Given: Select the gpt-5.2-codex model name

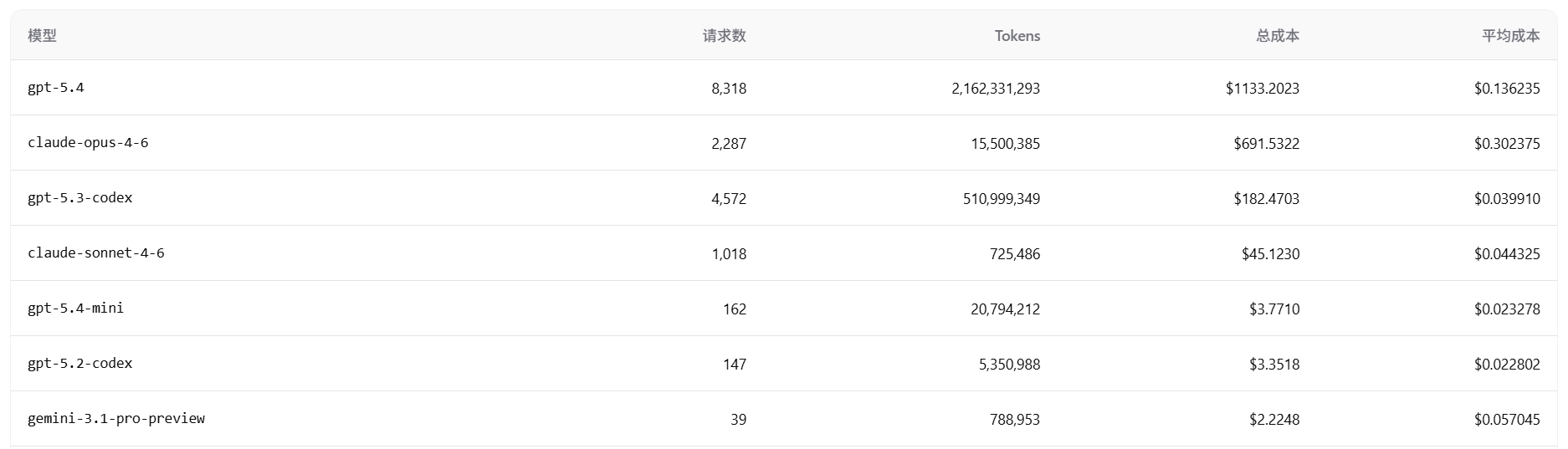Looking at the screenshot, I should point(80,364).
